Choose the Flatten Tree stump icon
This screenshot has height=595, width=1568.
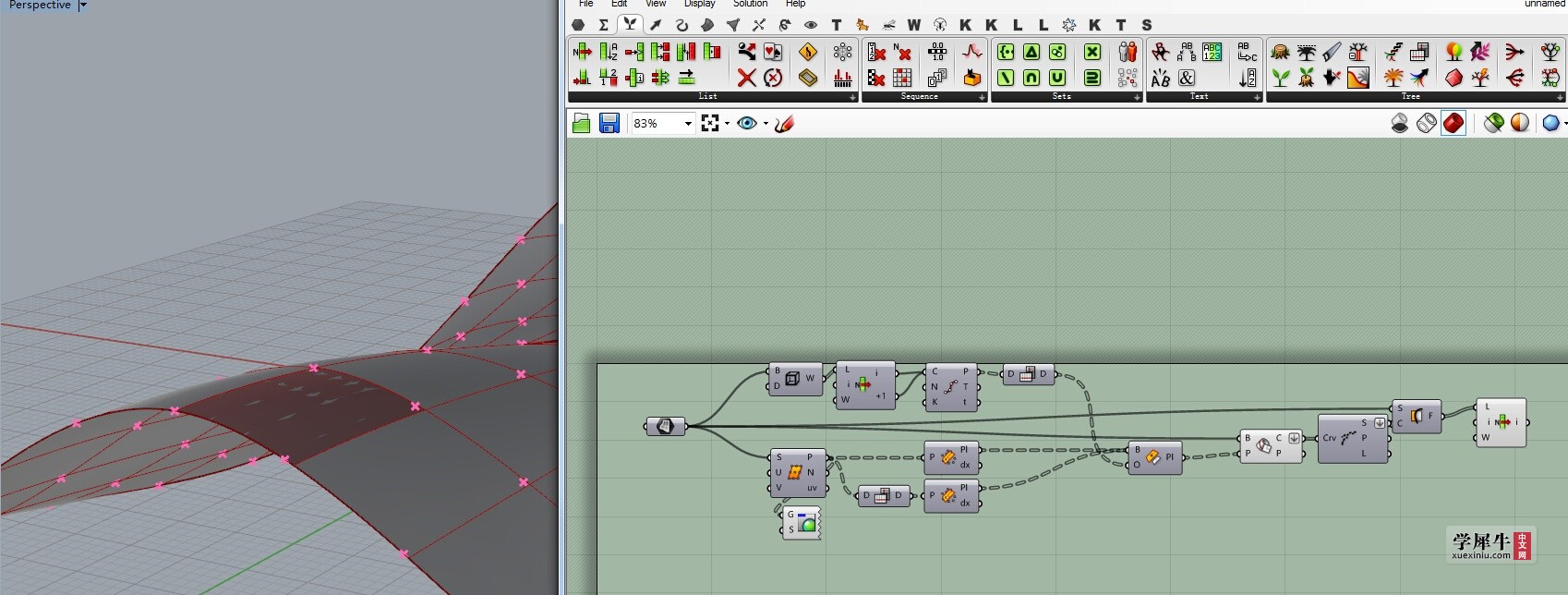click(x=1280, y=52)
